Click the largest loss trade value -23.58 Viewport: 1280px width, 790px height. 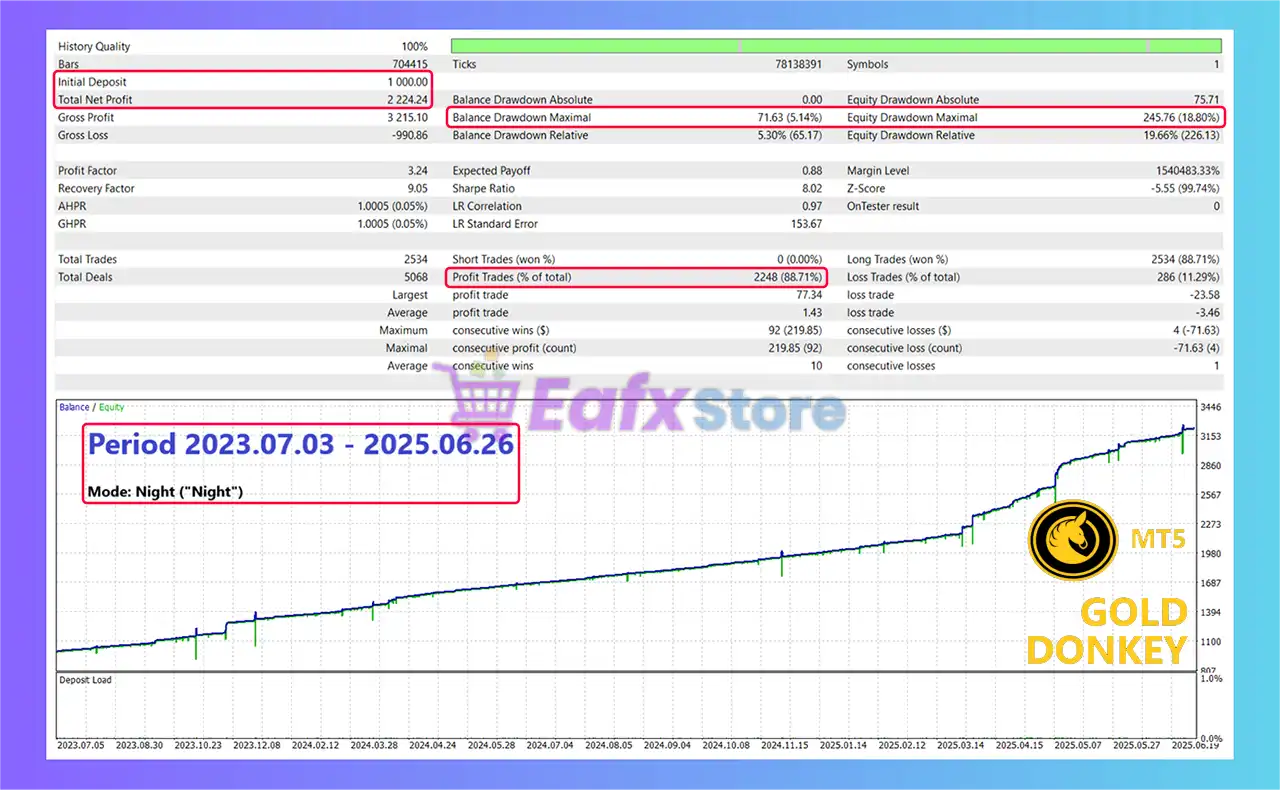[1205, 295]
